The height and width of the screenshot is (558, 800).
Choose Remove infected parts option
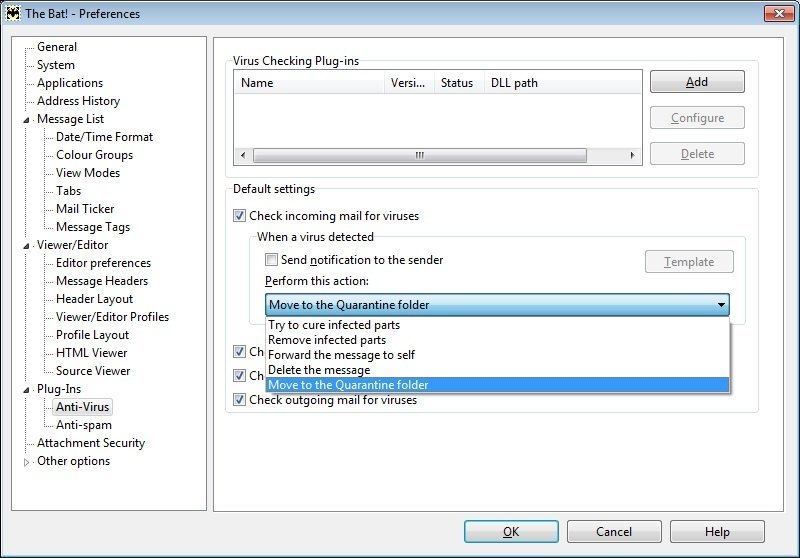click(x=497, y=340)
